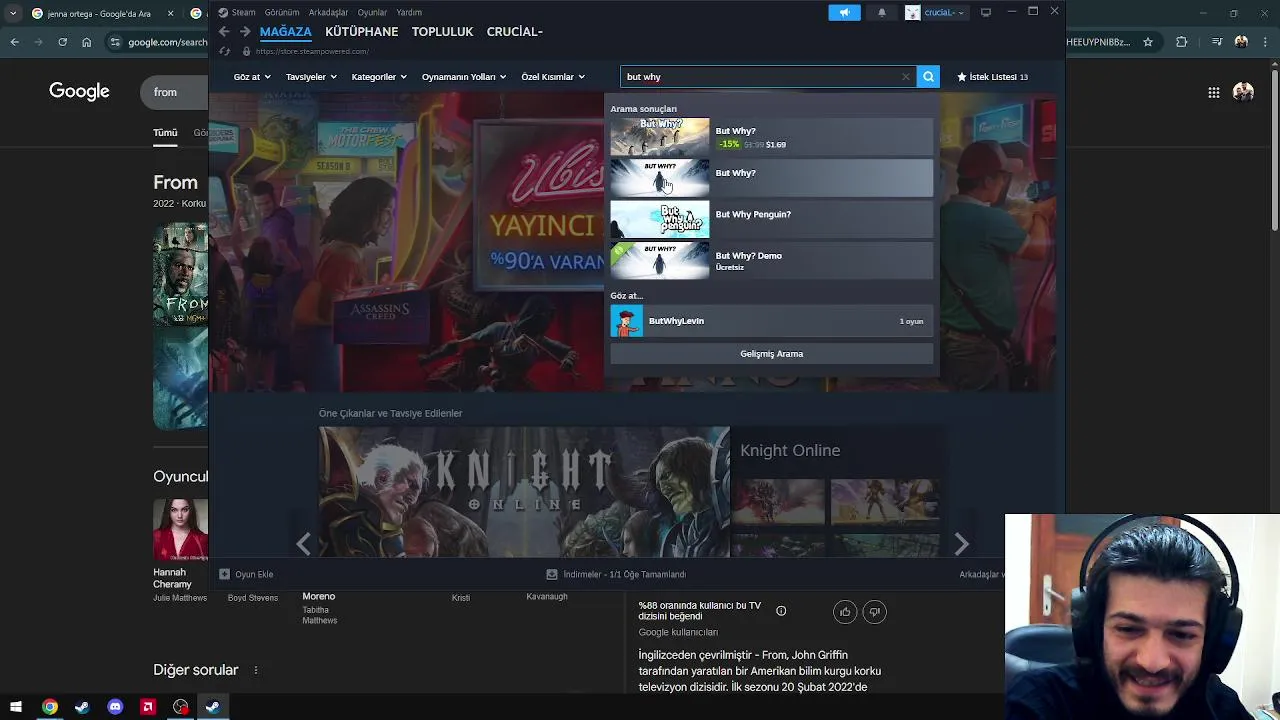Open Chrome from taskbar
The height and width of the screenshot is (720, 1280).
pyautogui.click(x=49, y=707)
